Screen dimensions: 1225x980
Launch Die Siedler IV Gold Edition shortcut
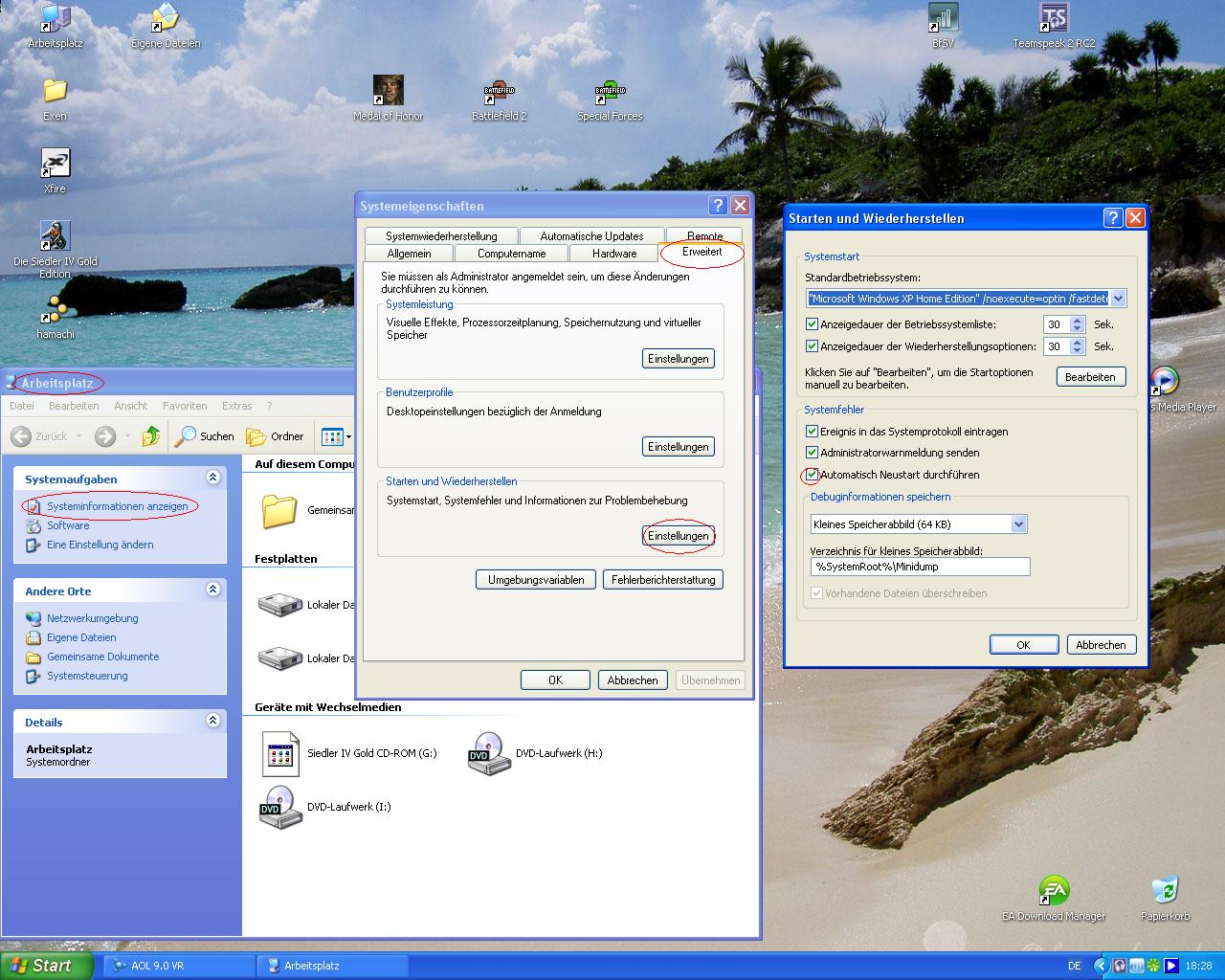pos(55,250)
